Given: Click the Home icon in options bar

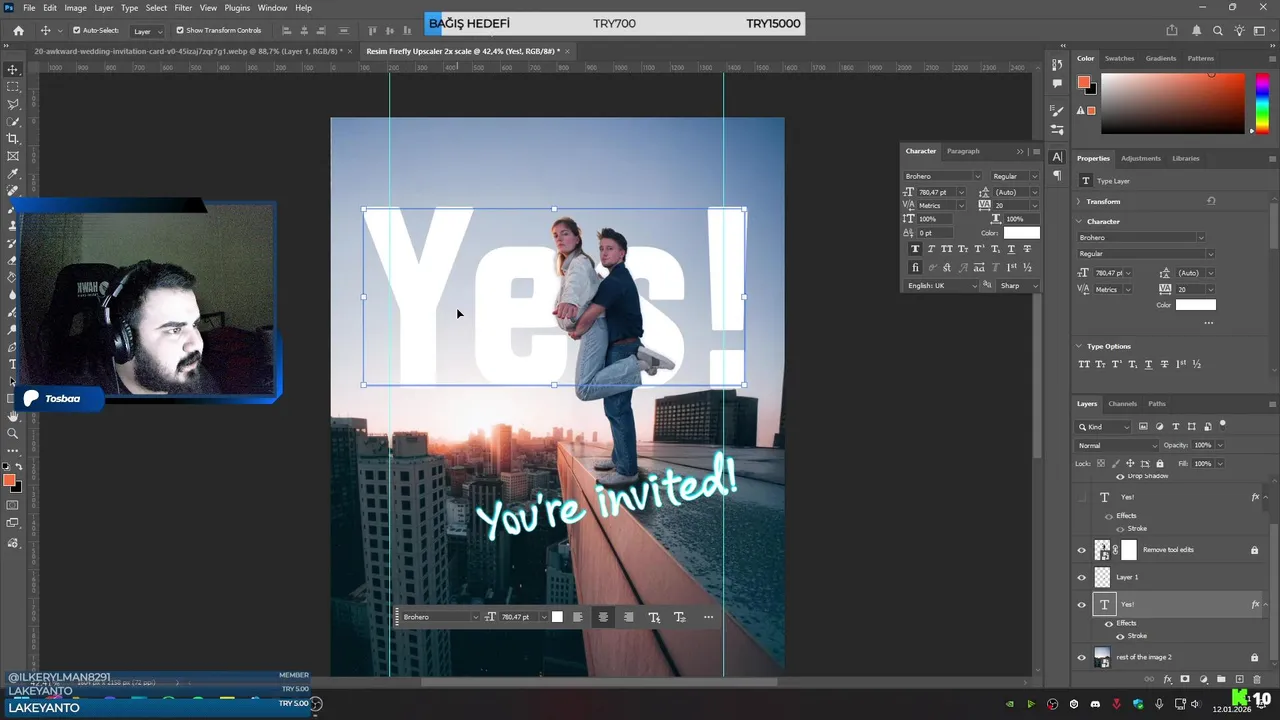Looking at the screenshot, I should (18, 31).
